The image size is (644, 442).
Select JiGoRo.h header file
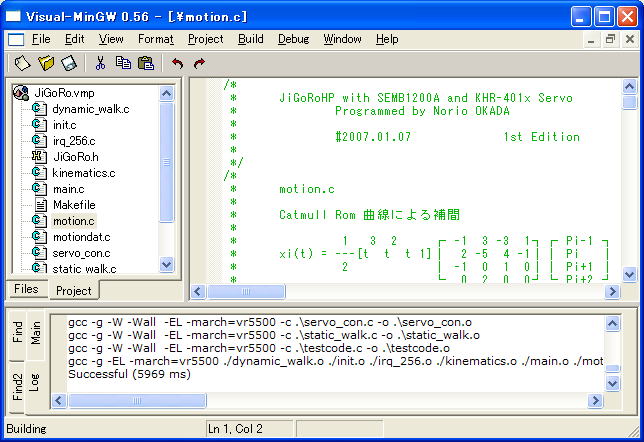pos(76,157)
